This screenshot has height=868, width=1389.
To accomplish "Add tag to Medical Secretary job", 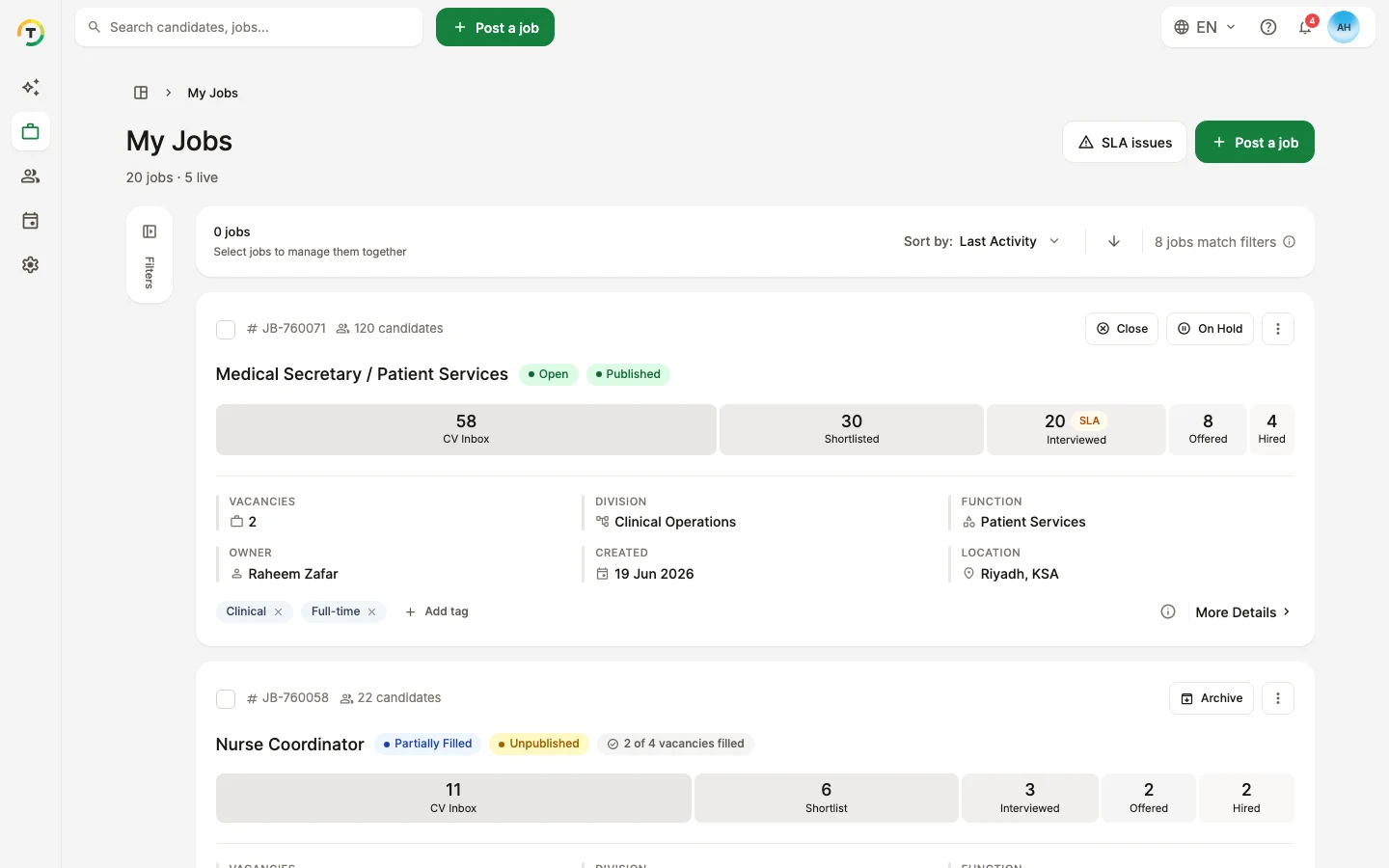I will (x=437, y=612).
